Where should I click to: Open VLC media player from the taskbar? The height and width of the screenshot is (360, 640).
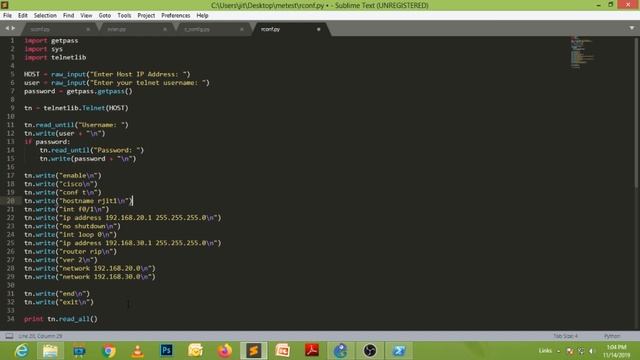click(x=138, y=351)
